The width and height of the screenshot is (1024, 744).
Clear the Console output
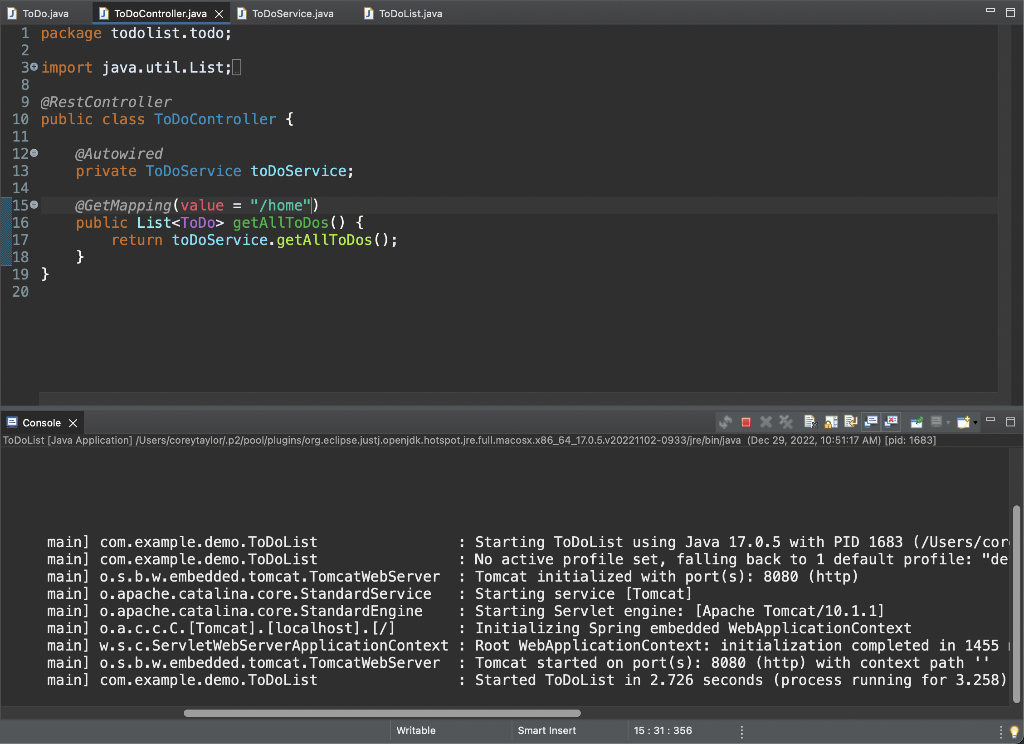point(808,423)
